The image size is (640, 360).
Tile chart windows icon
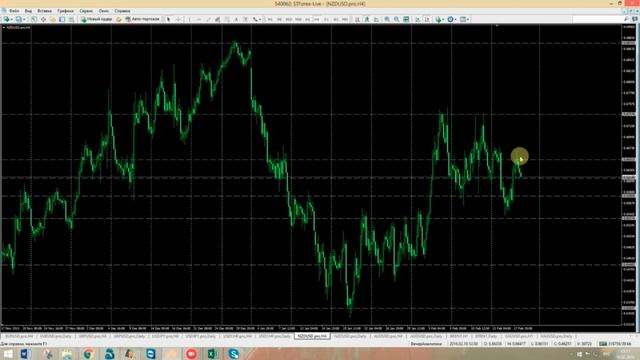pyautogui.click(x=406, y=19)
